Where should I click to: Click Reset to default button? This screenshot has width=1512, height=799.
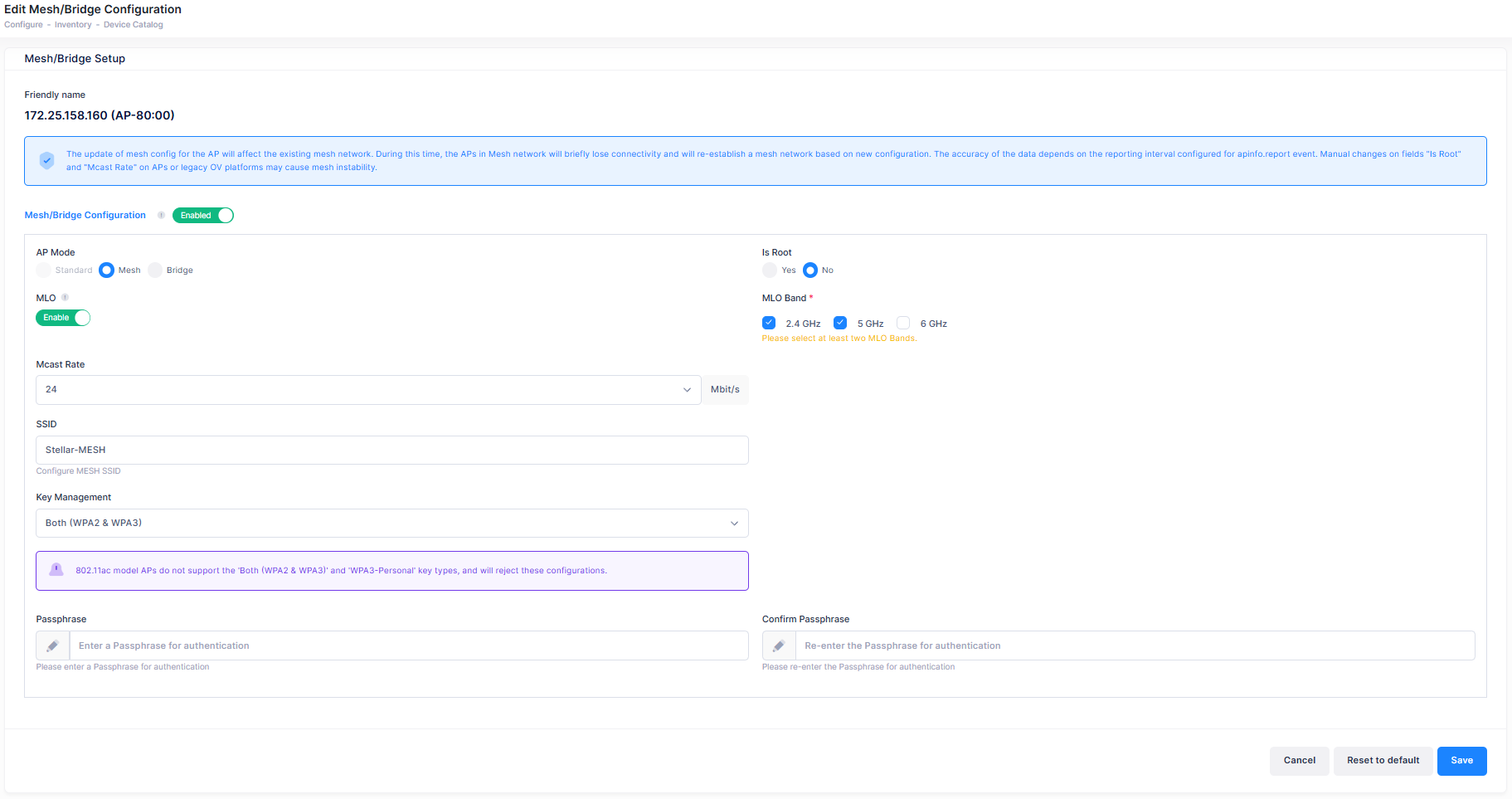pos(1383,761)
